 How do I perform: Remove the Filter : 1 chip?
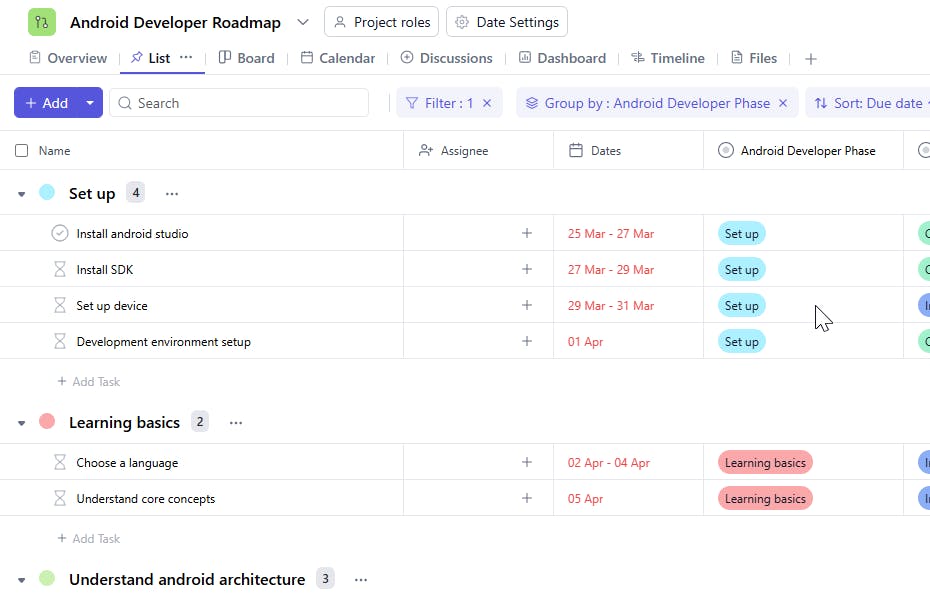point(487,103)
